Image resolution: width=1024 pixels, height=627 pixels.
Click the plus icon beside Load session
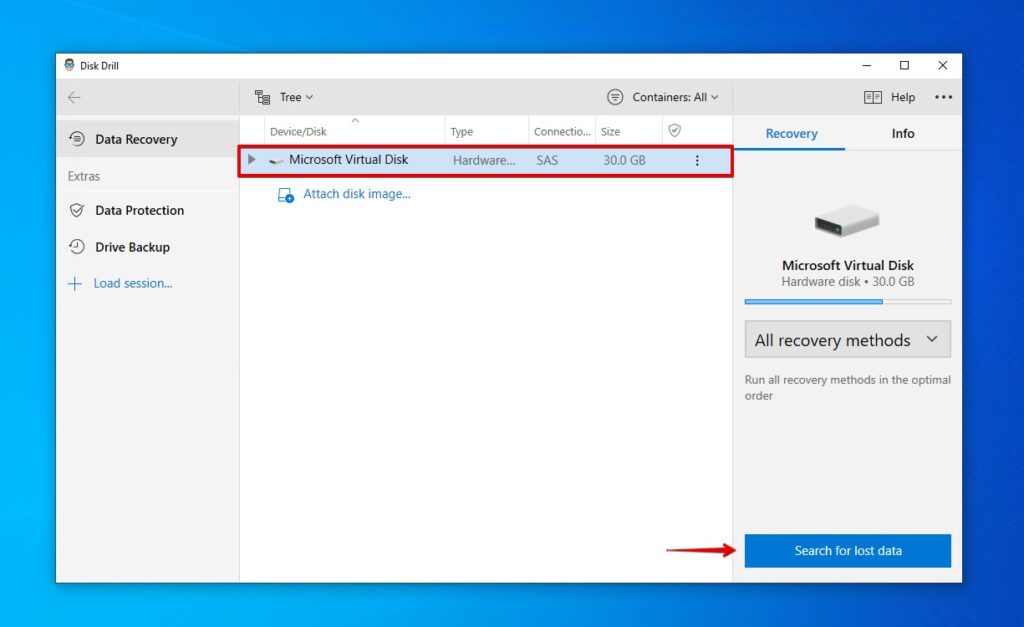74,283
